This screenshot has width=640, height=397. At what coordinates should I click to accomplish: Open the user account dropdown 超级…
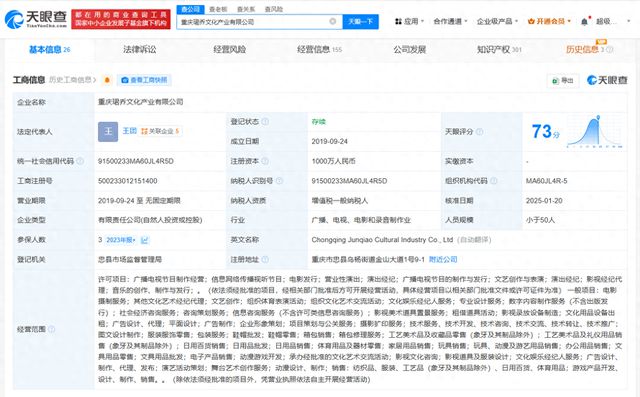(x=613, y=21)
